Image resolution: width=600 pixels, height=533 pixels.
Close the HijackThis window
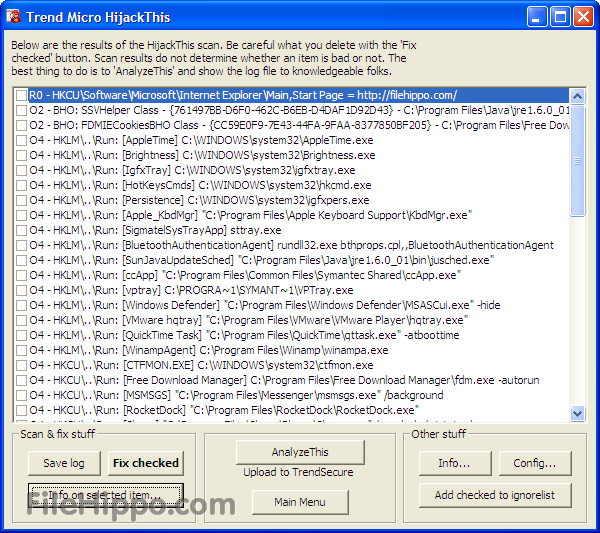[584, 17]
